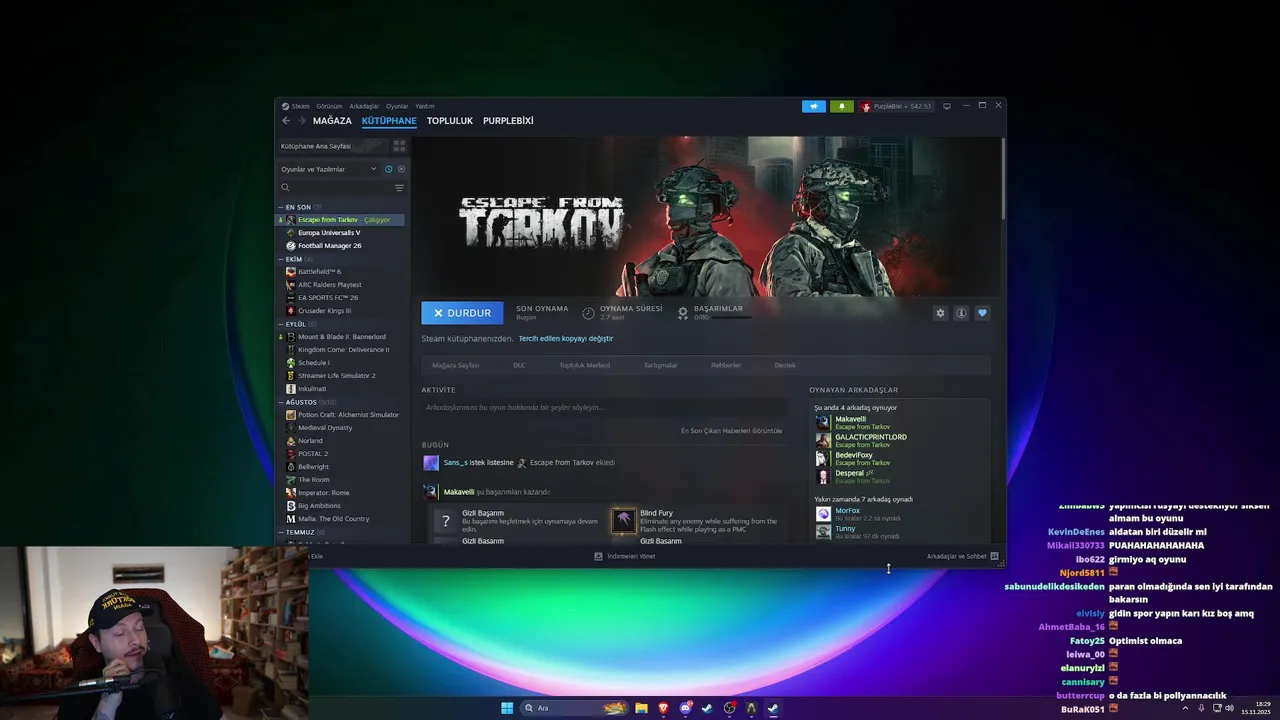Open Mağaza Sayfası game tab
Image resolution: width=1280 pixels, height=720 pixels.
click(x=456, y=365)
